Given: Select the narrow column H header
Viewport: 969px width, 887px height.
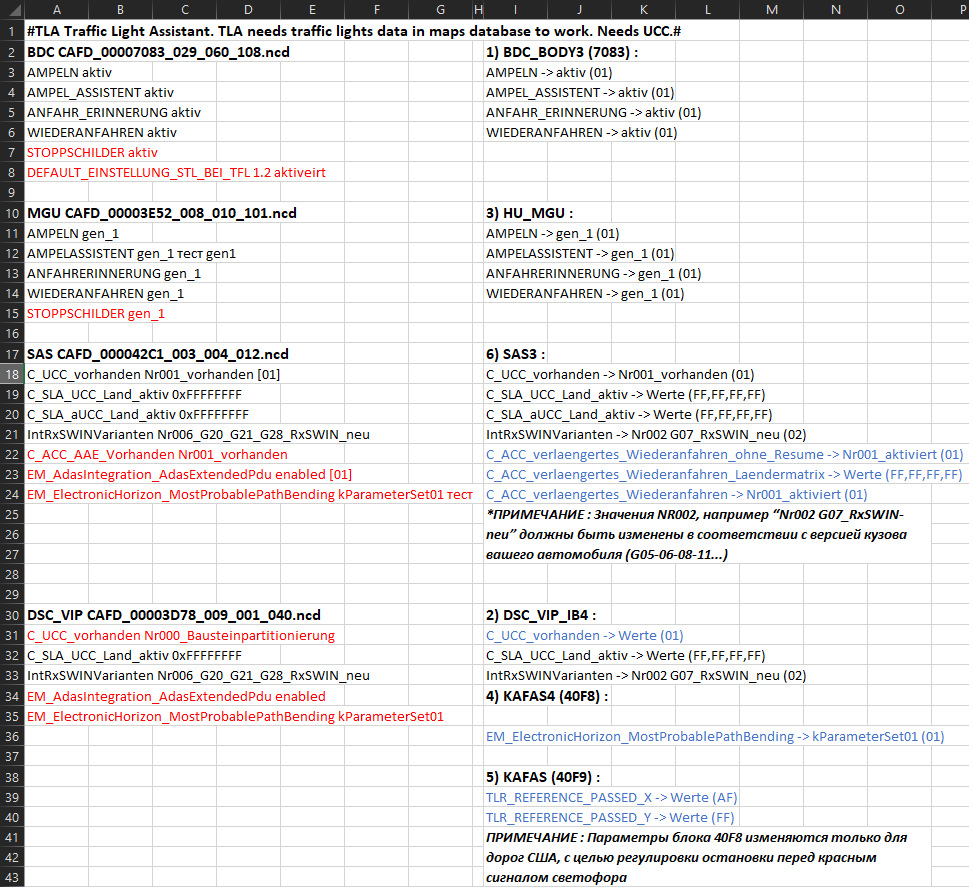Looking at the screenshot, I should tap(478, 9).
